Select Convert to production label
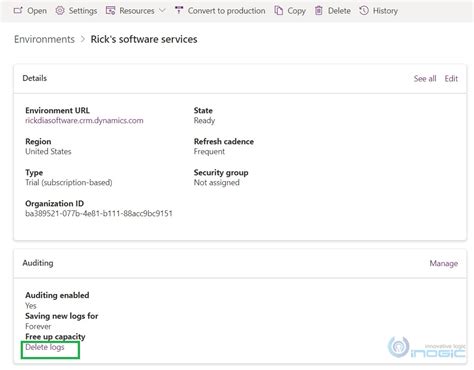The image size is (474, 370). click(227, 11)
